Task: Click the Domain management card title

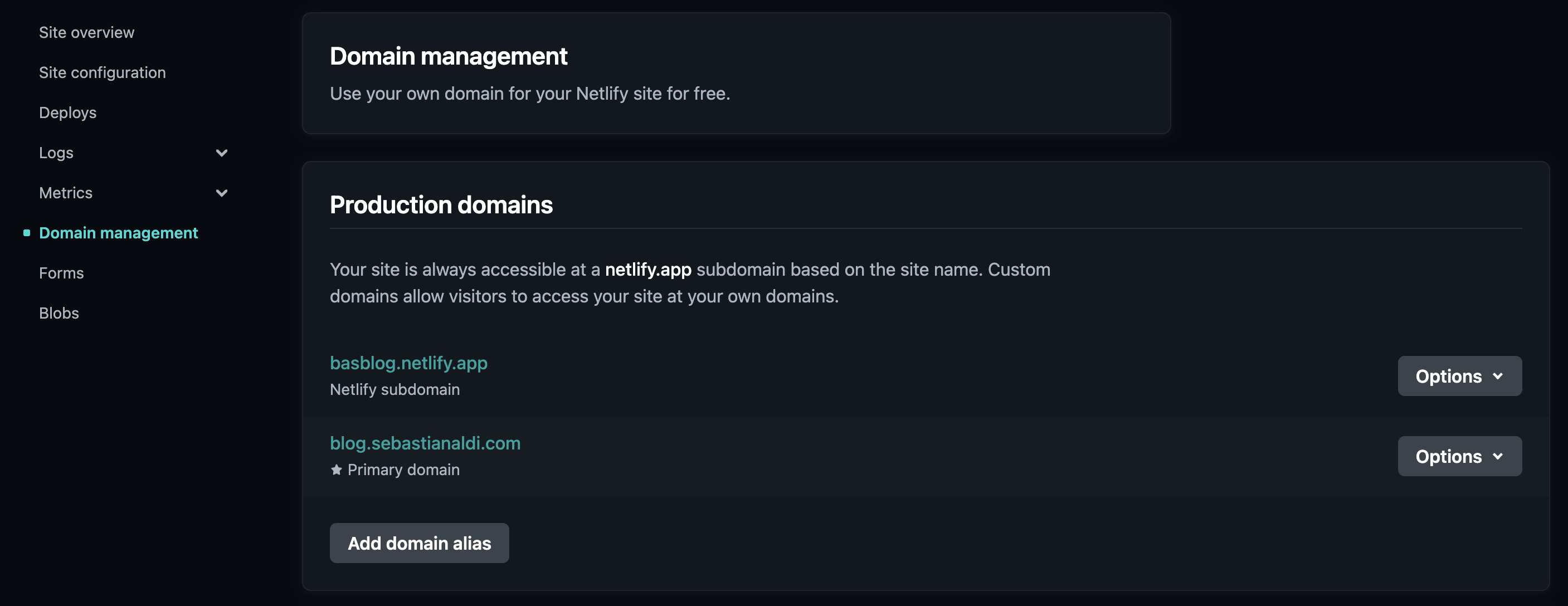Action: 449,56
